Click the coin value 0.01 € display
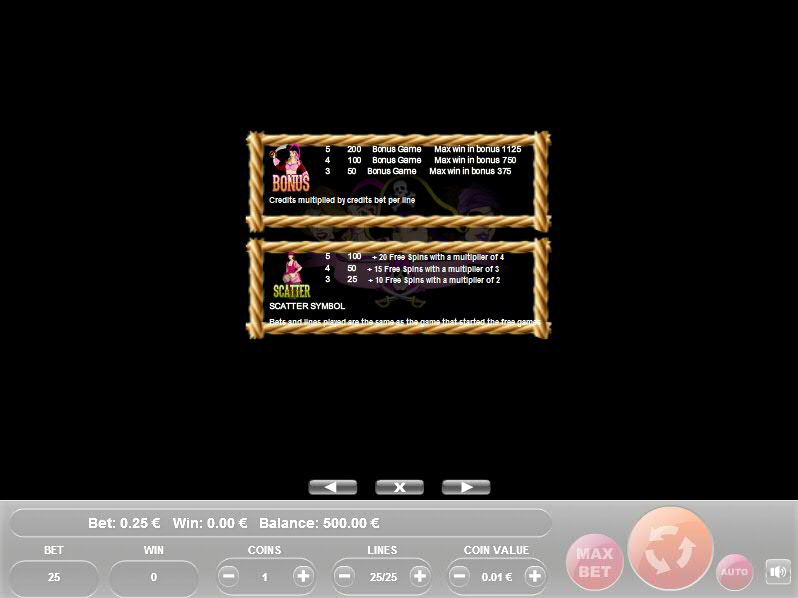The image size is (798, 598). (497, 577)
